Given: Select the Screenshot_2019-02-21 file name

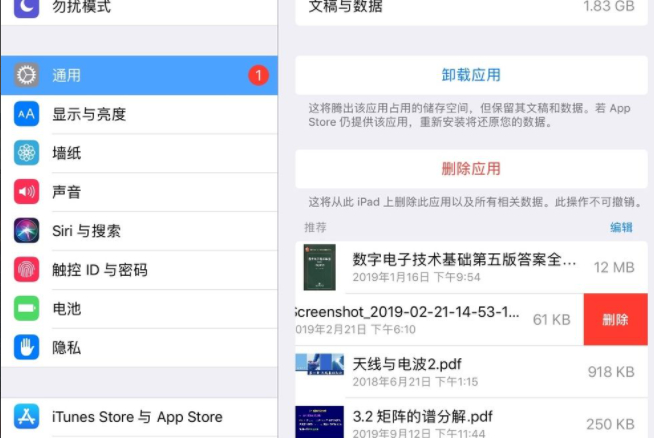Looking at the screenshot, I should coord(407,312).
